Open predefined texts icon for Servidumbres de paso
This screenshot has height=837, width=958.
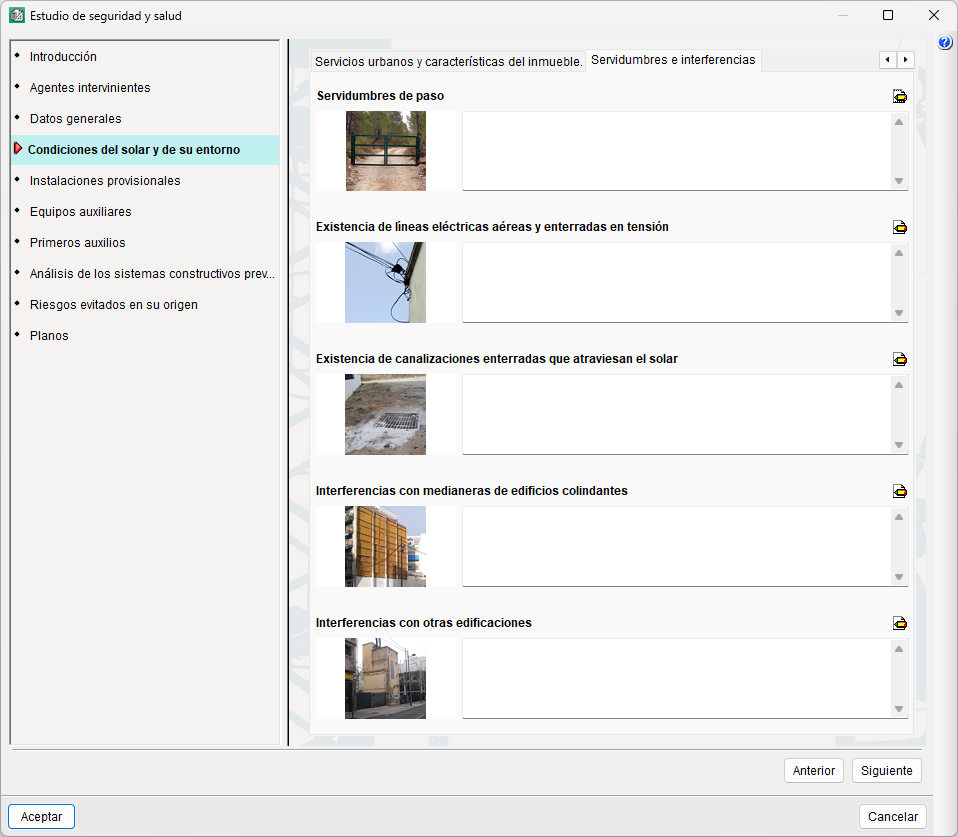(899, 97)
